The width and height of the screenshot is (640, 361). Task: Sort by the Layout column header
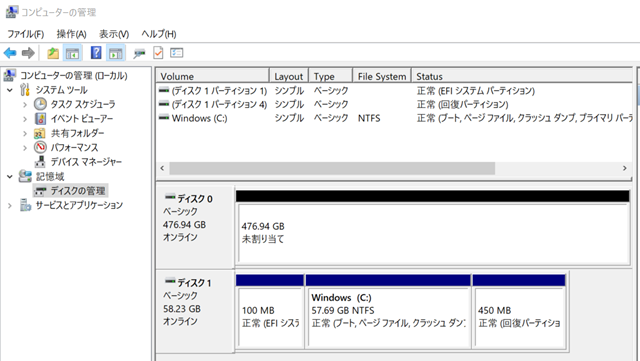(x=289, y=76)
